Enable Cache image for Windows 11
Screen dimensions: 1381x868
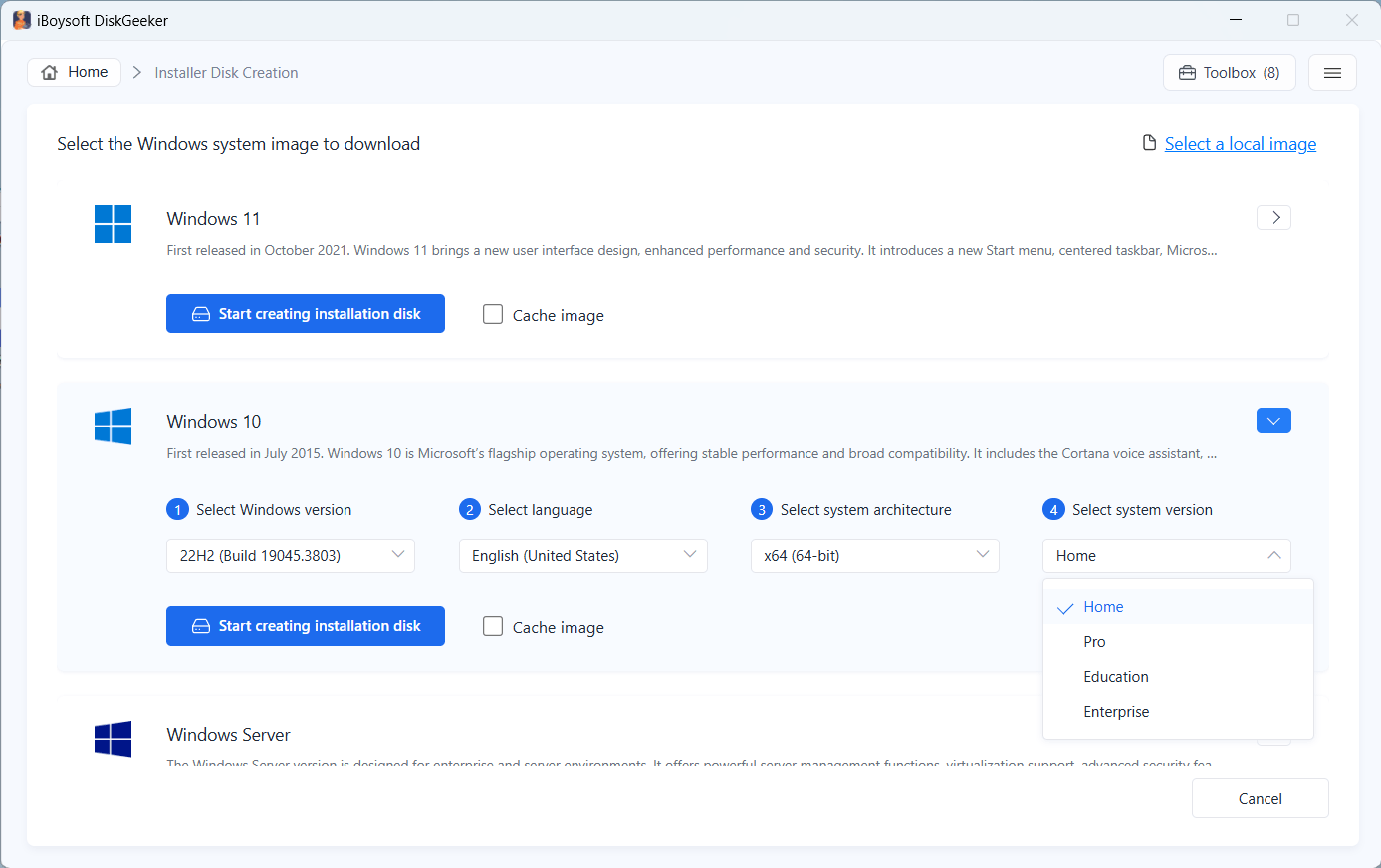(x=493, y=314)
